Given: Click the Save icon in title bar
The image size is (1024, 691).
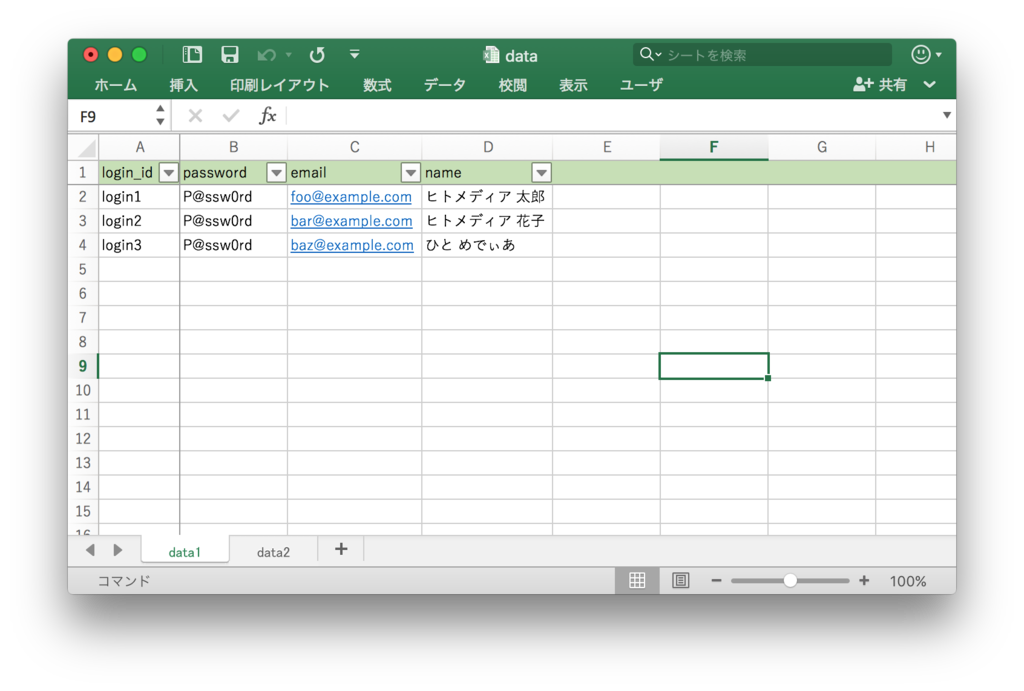Looking at the screenshot, I should pyautogui.click(x=230, y=55).
